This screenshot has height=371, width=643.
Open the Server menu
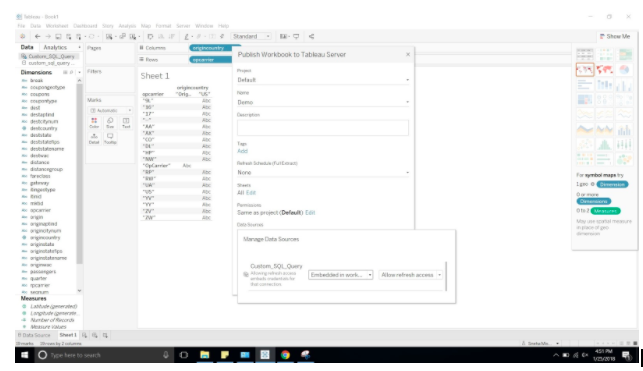click(183, 26)
